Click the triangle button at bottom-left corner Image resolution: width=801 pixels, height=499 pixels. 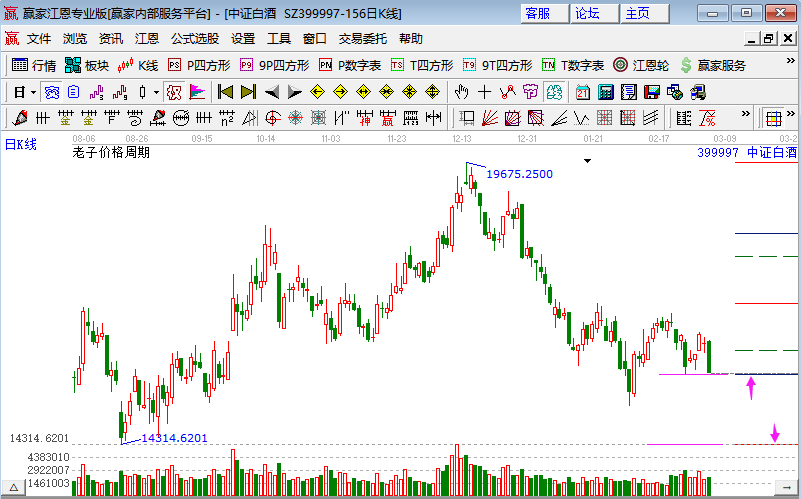coord(13,487)
